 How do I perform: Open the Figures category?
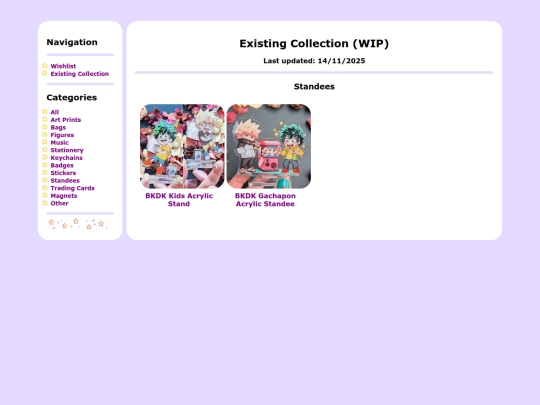pos(62,135)
